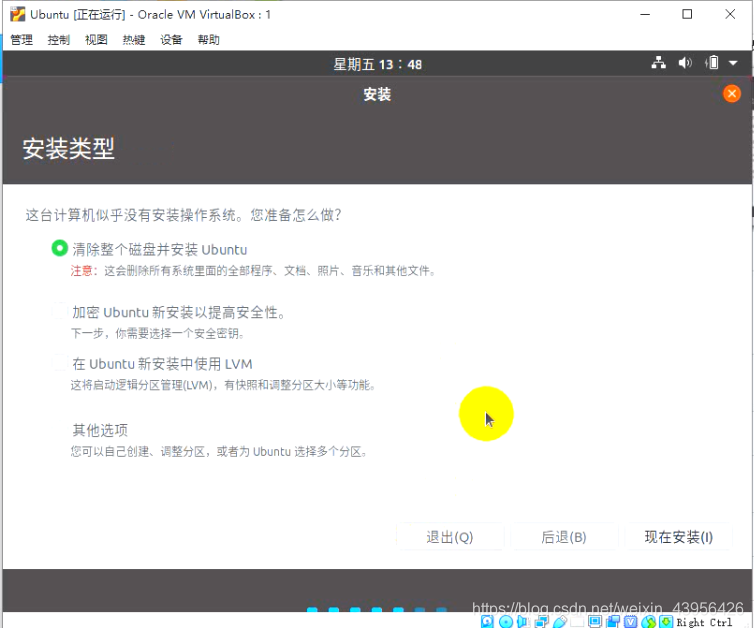754x628 pixels.
Task: Click the 安装类型 heading
Action: tap(68, 148)
